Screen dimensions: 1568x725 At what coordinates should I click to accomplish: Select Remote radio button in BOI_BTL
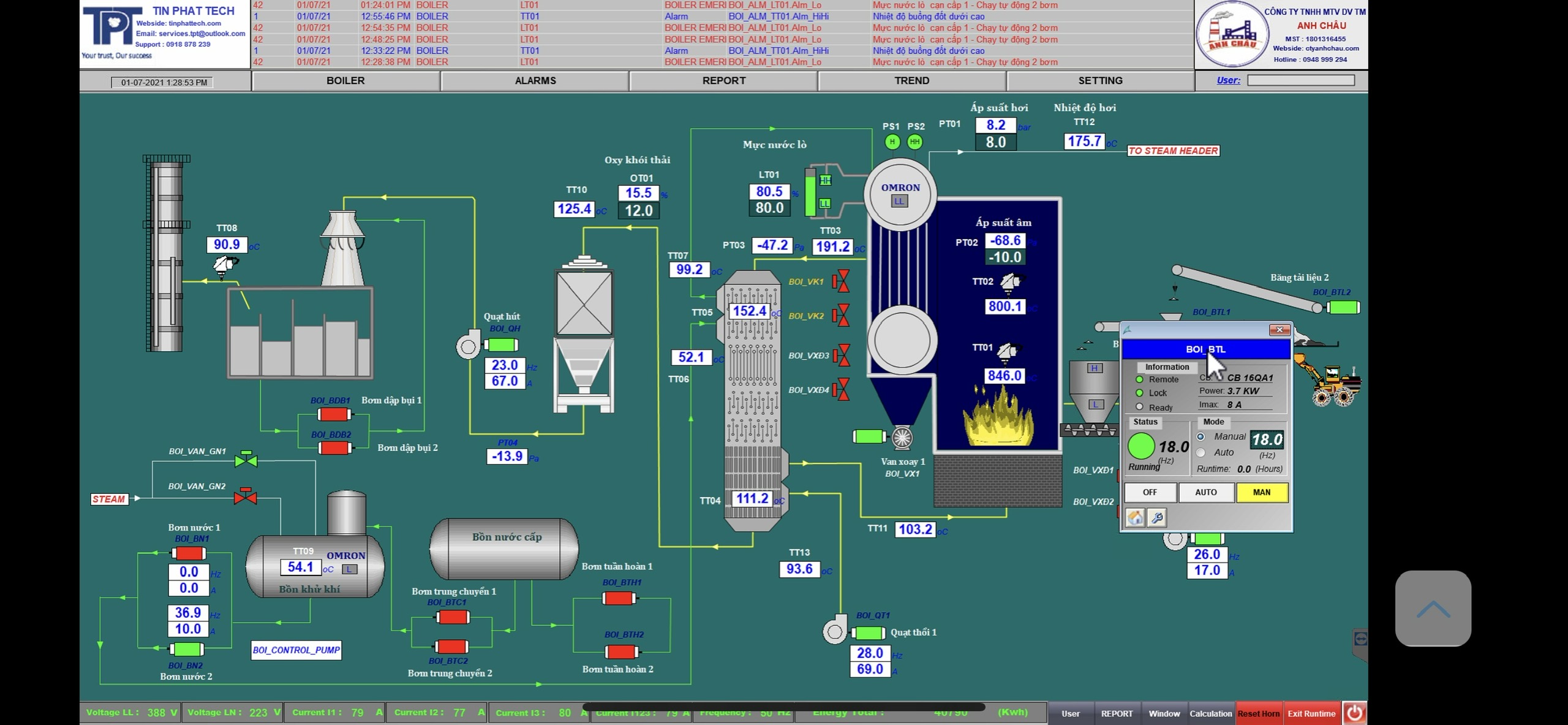tap(1140, 379)
